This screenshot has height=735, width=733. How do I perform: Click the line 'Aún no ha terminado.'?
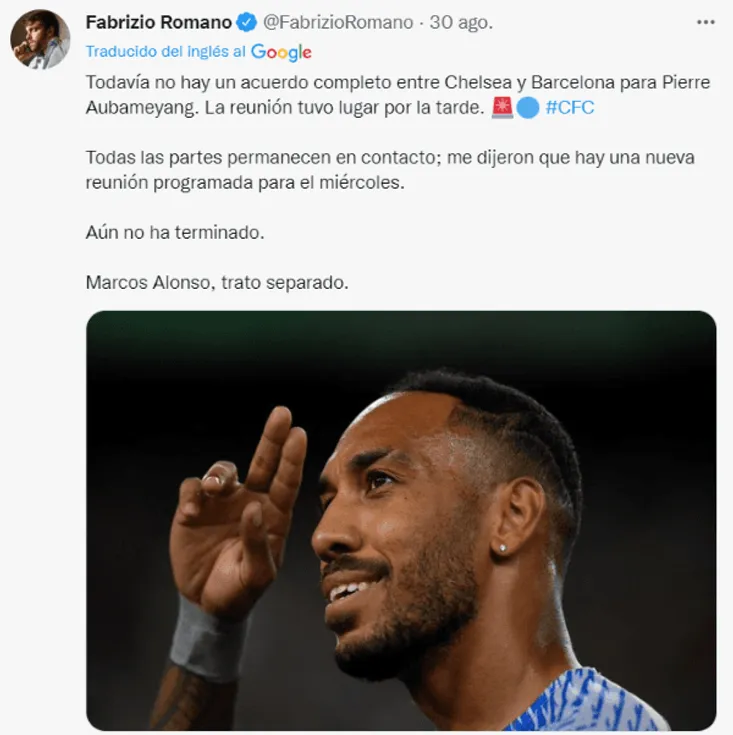click(177, 233)
